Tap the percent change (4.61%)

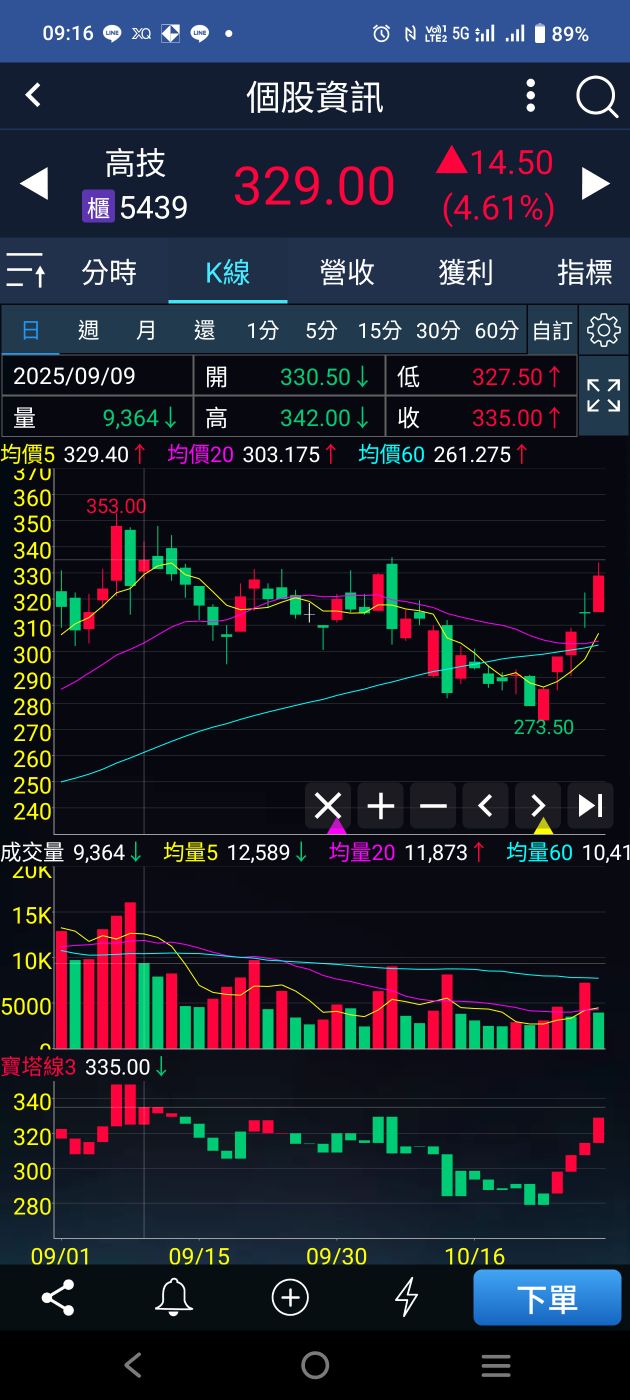pos(498,208)
